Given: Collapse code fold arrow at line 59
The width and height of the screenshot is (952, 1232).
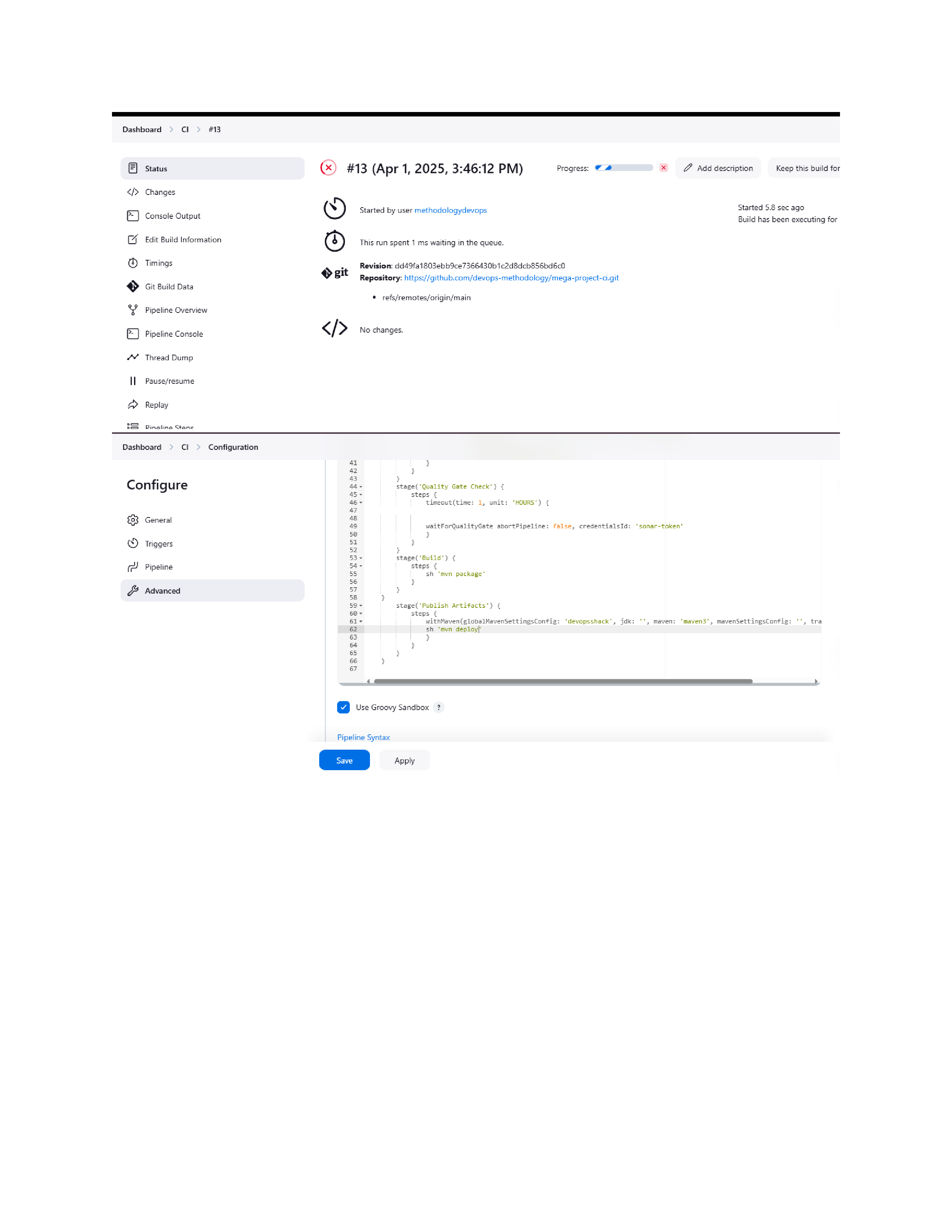Looking at the screenshot, I should pos(361,606).
